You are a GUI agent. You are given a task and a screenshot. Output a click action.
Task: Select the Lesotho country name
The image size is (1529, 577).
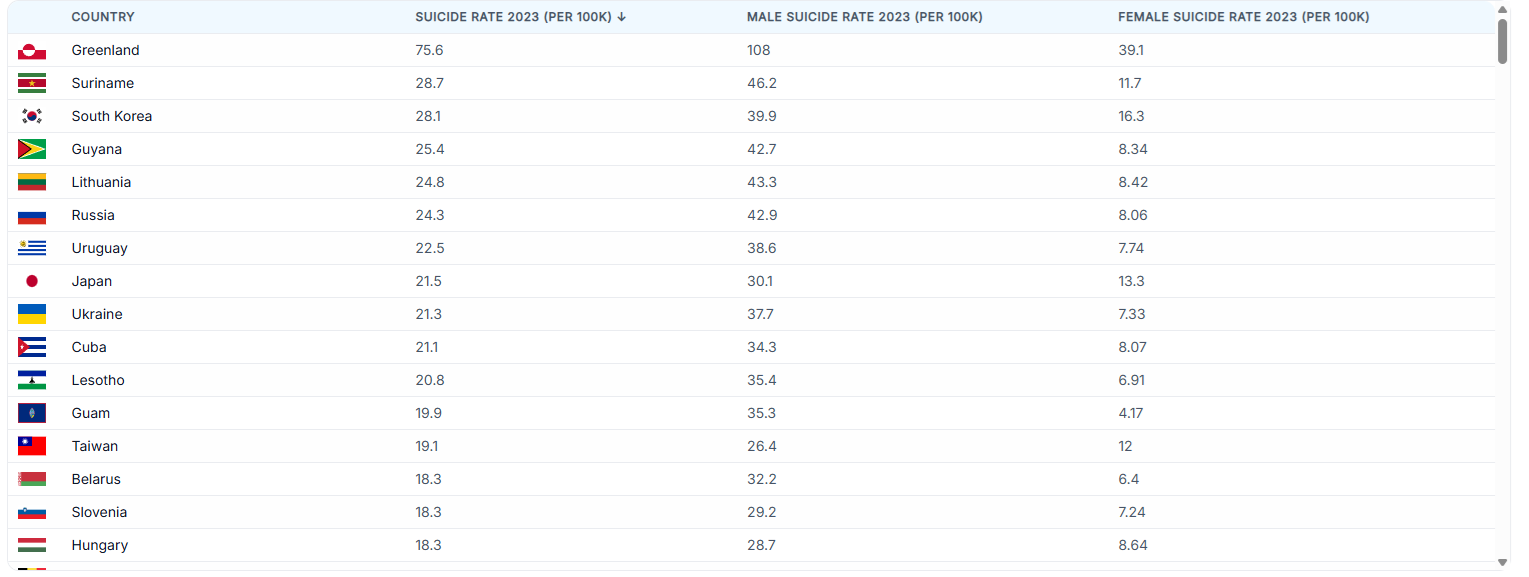pyautogui.click(x=98, y=380)
